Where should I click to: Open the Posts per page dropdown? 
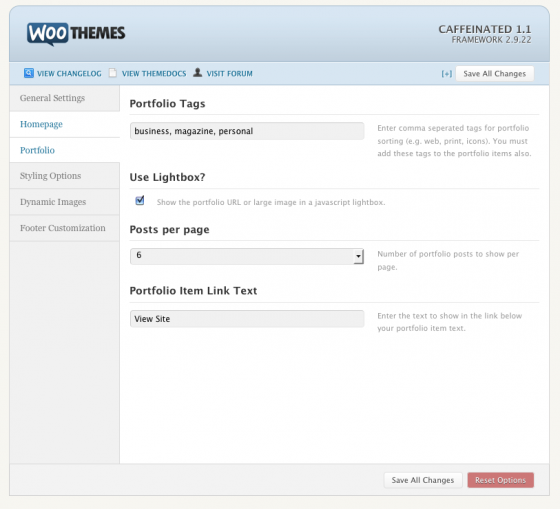(x=247, y=256)
